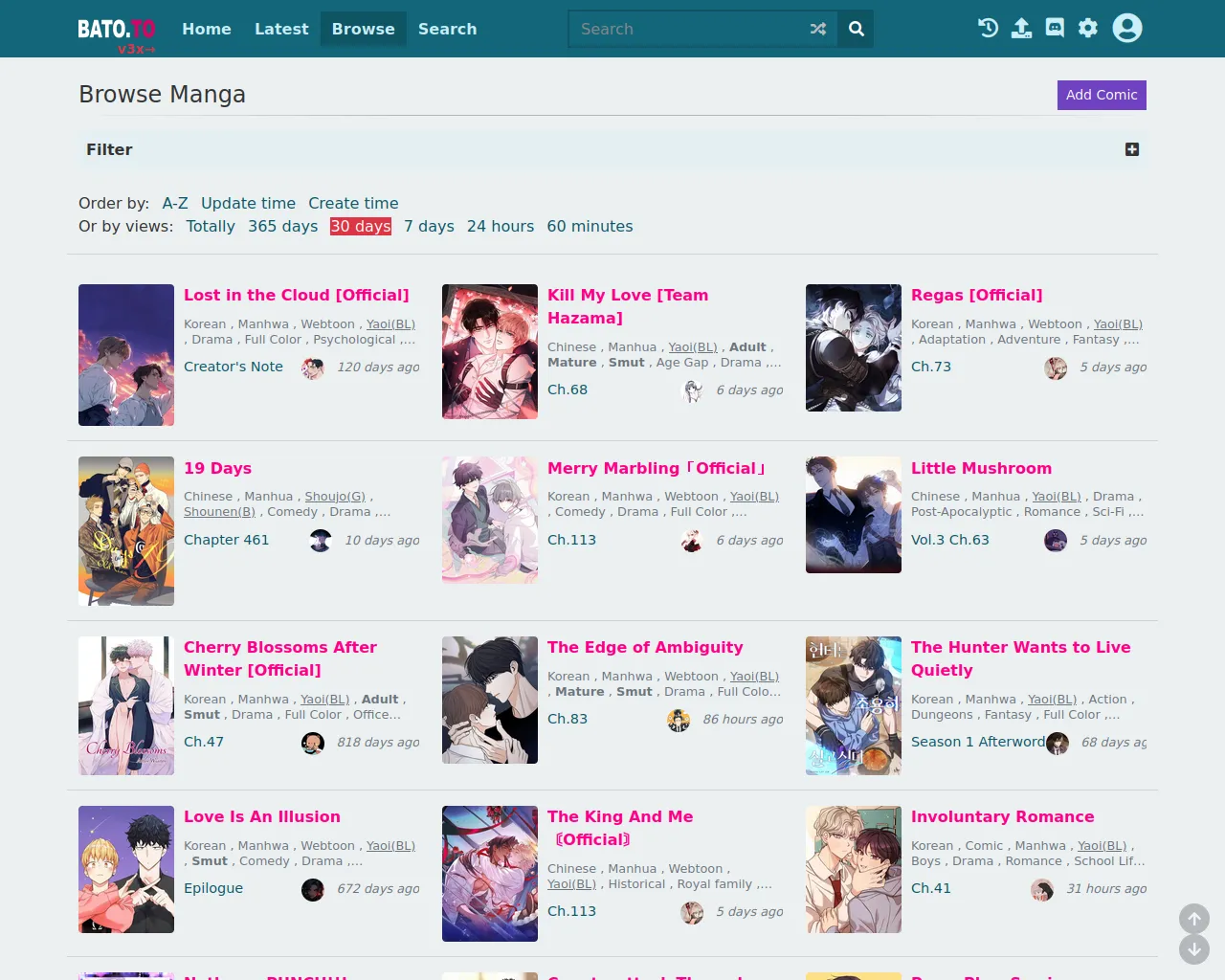
Task: Click the upload icon in header
Action: pos(1021,28)
